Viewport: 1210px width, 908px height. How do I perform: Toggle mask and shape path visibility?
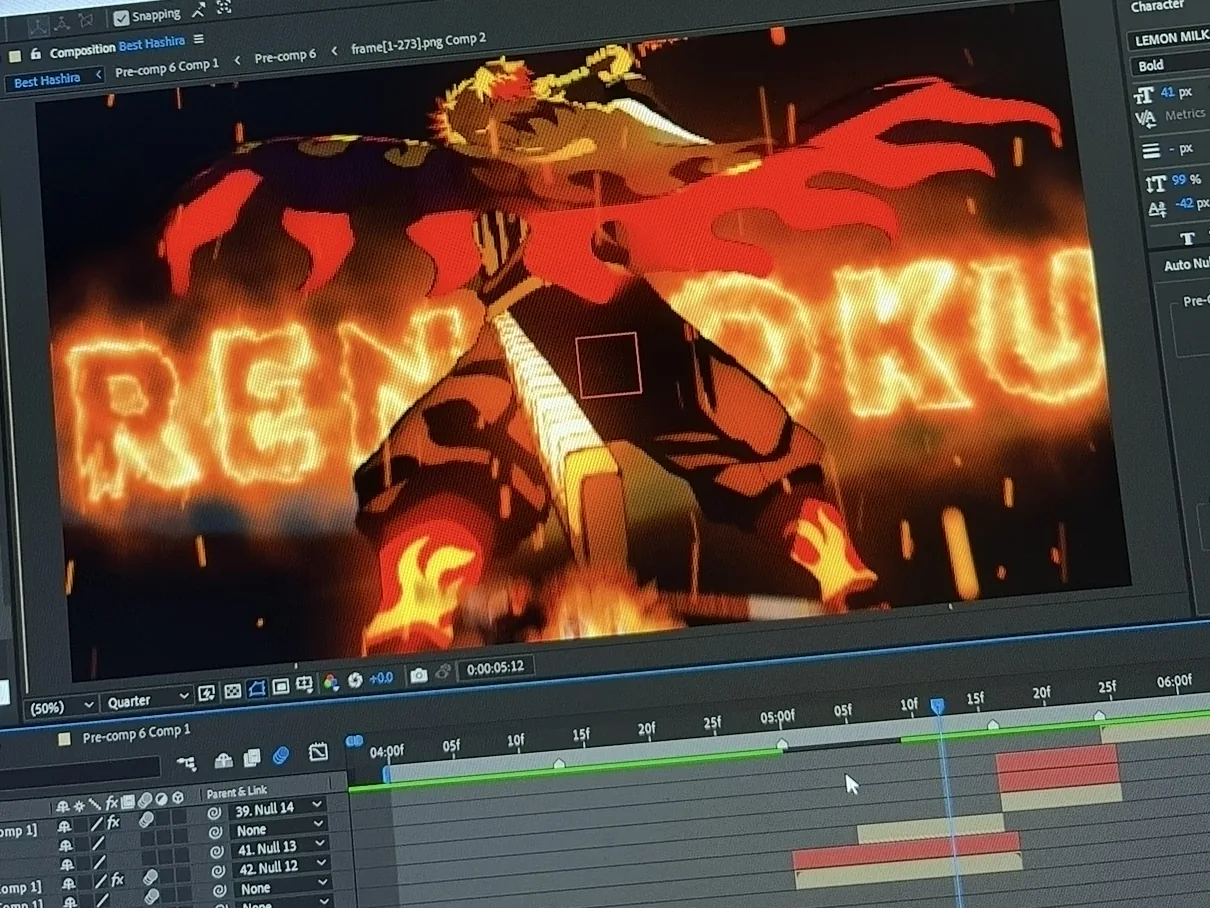[x=256, y=689]
